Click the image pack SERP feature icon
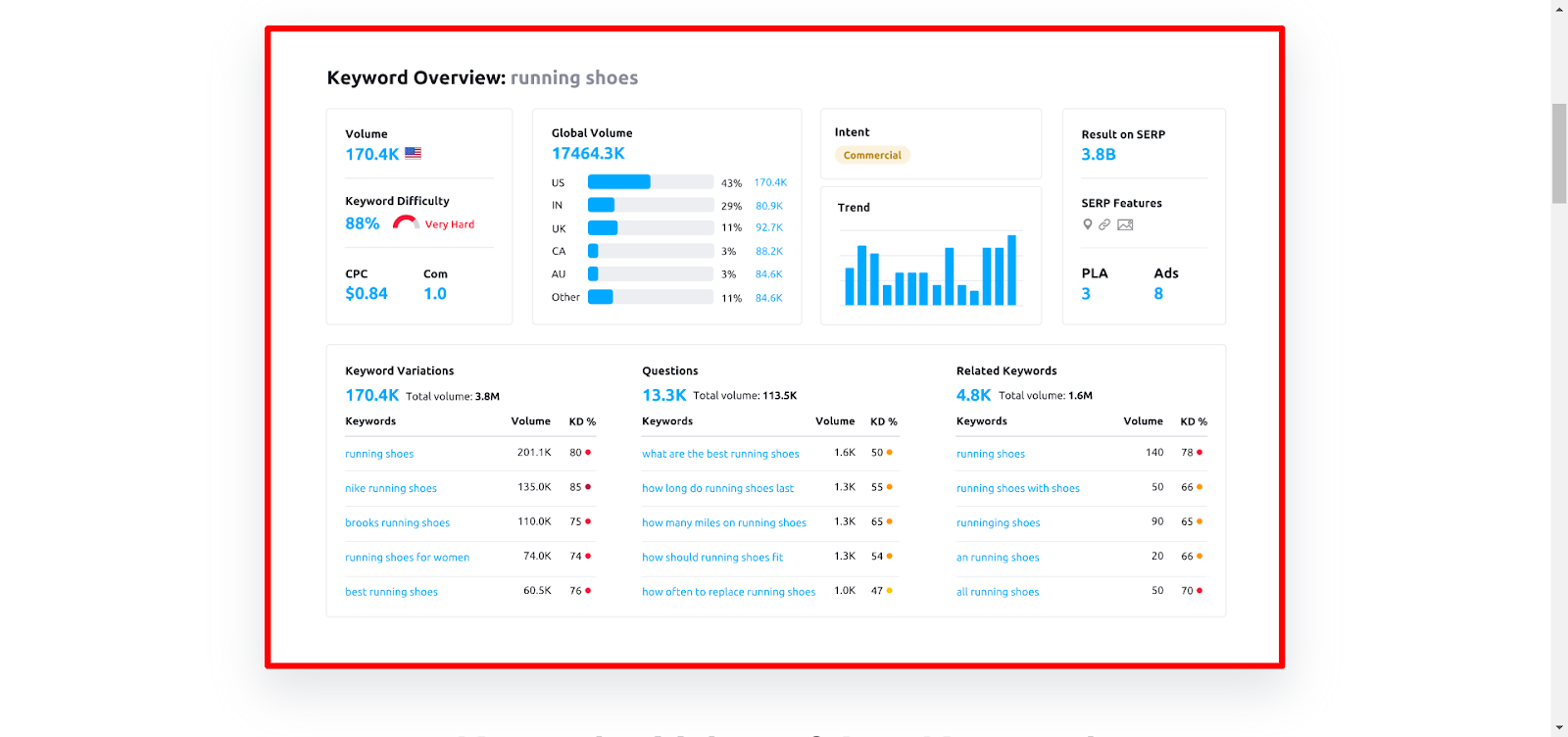This screenshot has width=1568, height=737. 1125,224
